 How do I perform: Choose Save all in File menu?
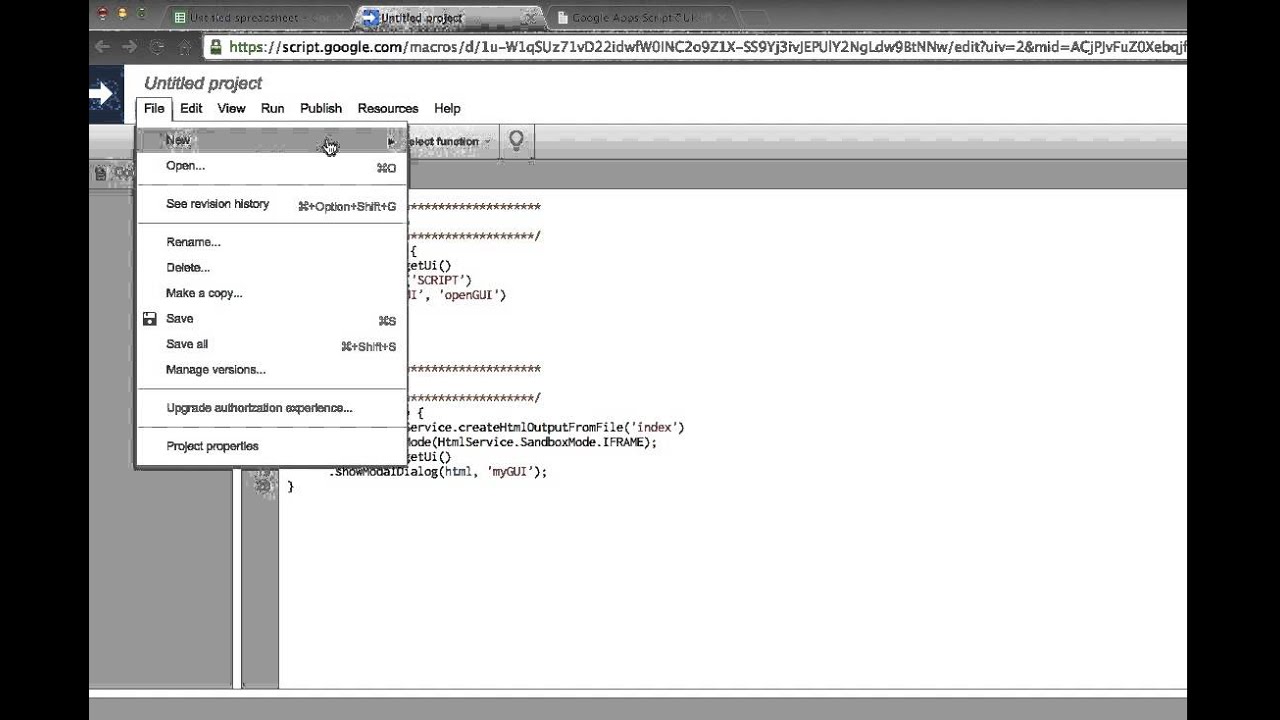click(272, 344)
